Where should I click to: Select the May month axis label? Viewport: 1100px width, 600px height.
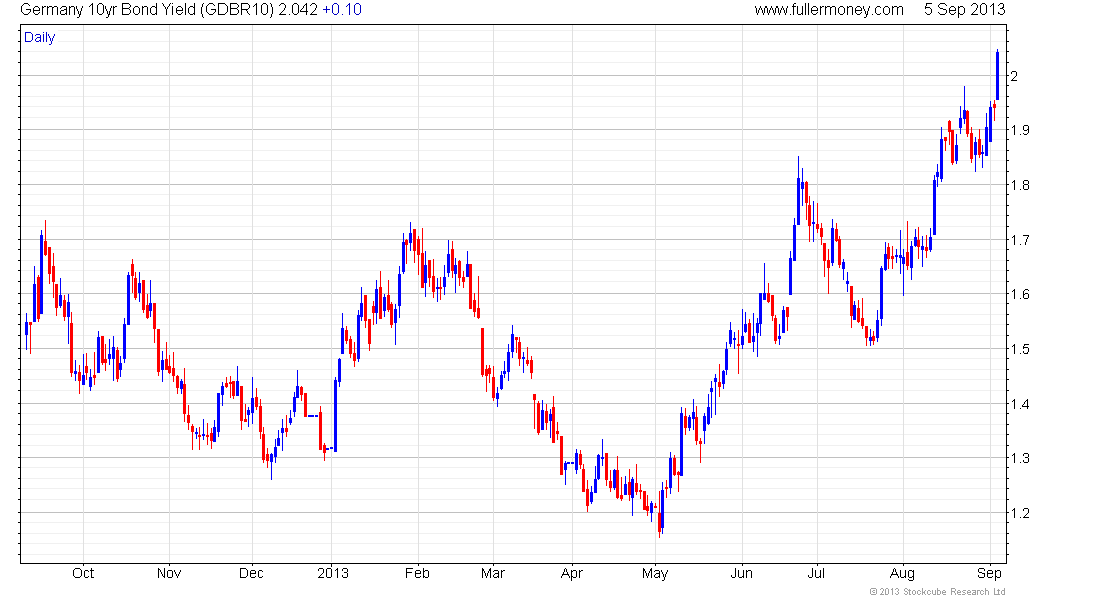[x=655, y=573]
